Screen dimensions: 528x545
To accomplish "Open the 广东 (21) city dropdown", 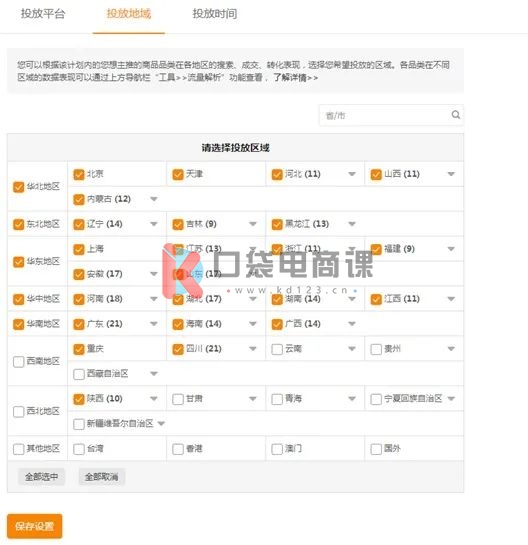I will coord(154,324).
